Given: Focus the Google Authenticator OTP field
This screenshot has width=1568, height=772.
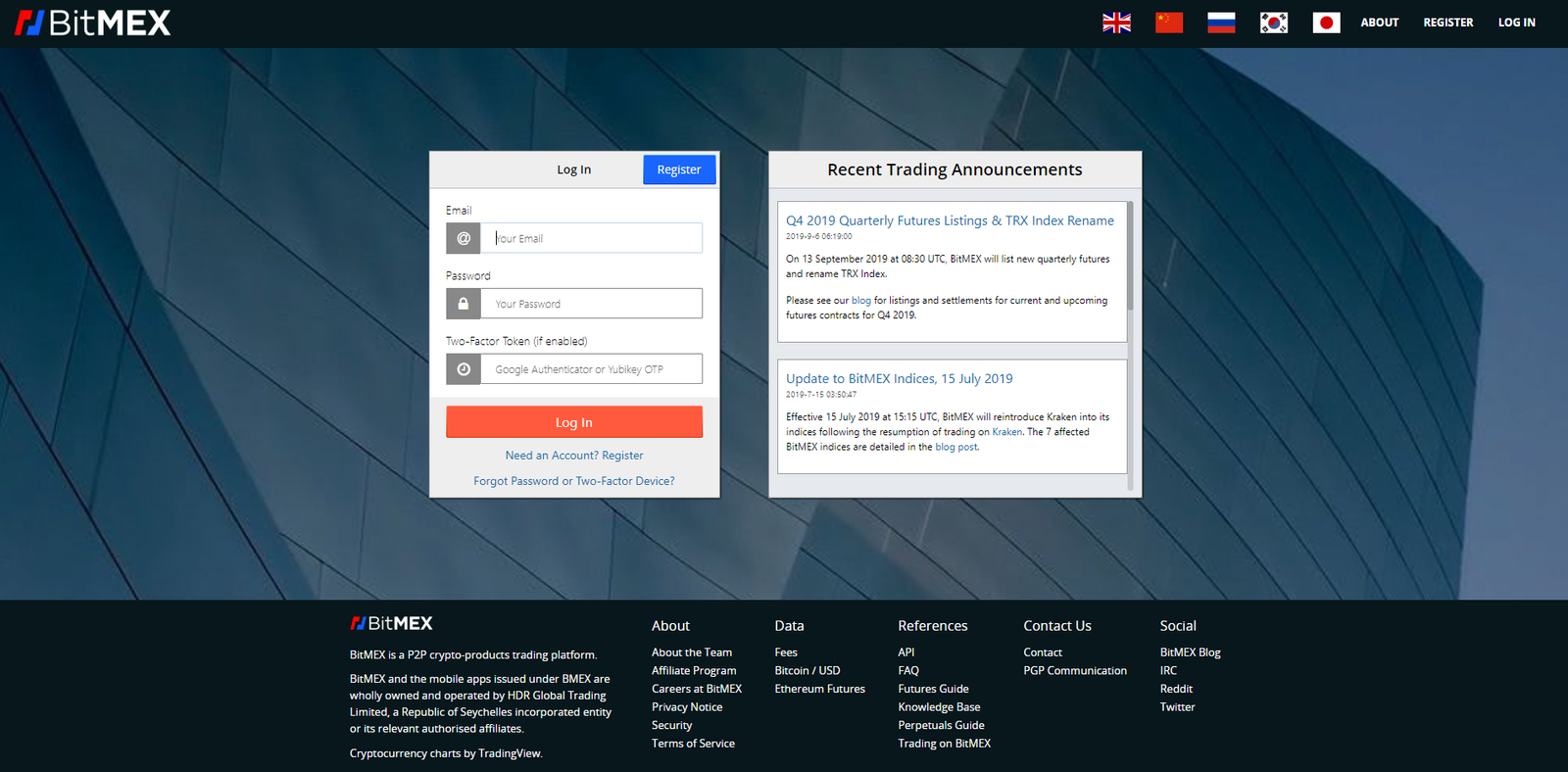Looking at the screenshot, I should click(x=591, y=369).
